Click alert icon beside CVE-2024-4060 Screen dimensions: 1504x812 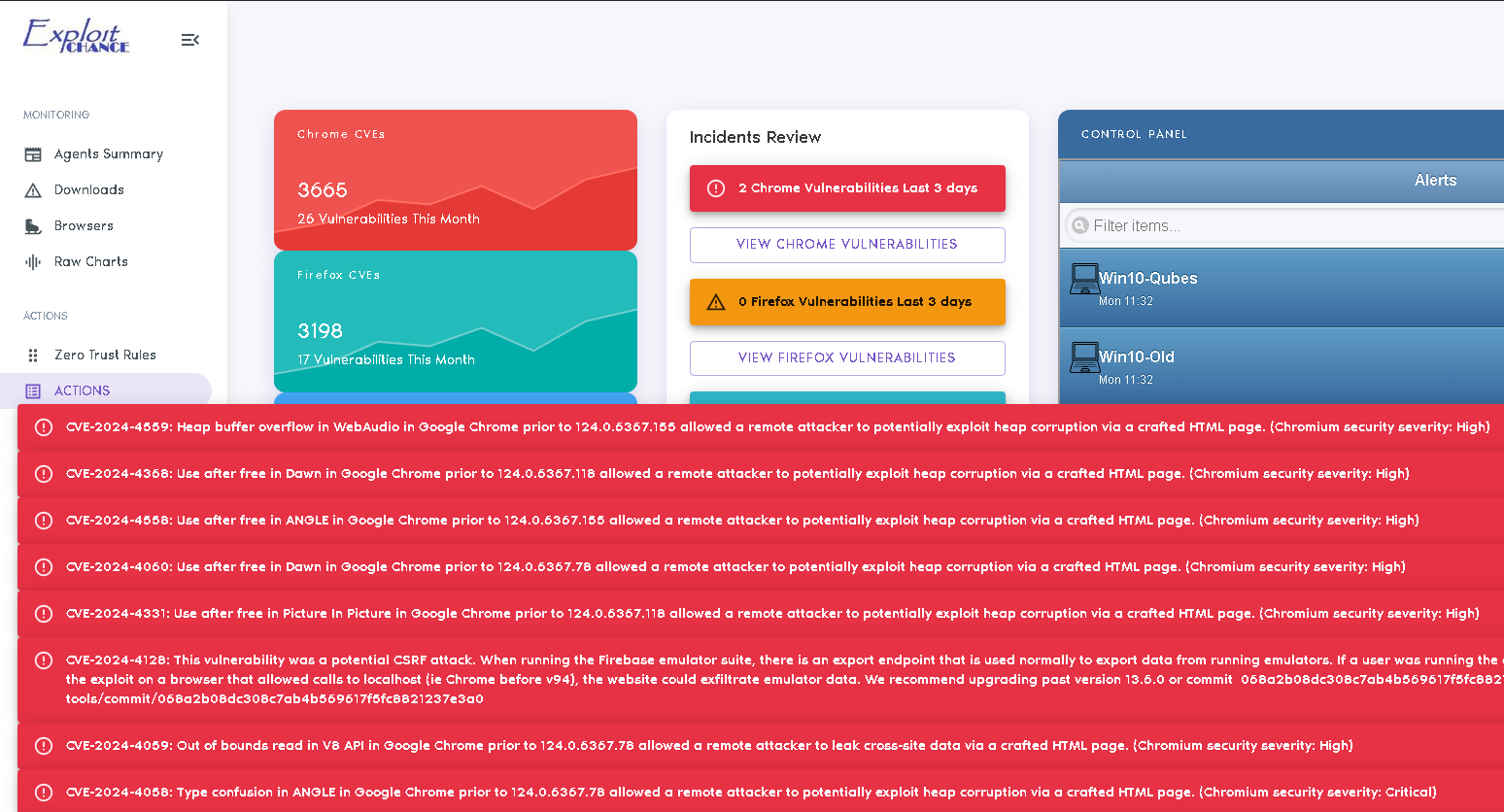click(x=44, y=567)
